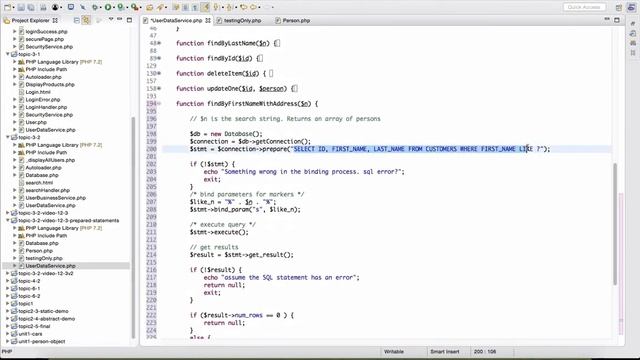Image resolution: width=640 pixels, height=360 pixels.
Task: Click the second icon in the right side strip
Action: tap(633, 33)
